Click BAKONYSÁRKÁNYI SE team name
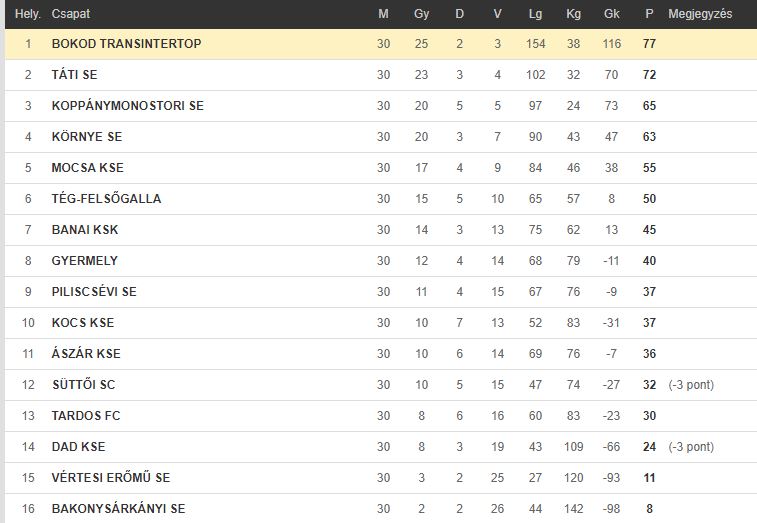 click(118, 508)
